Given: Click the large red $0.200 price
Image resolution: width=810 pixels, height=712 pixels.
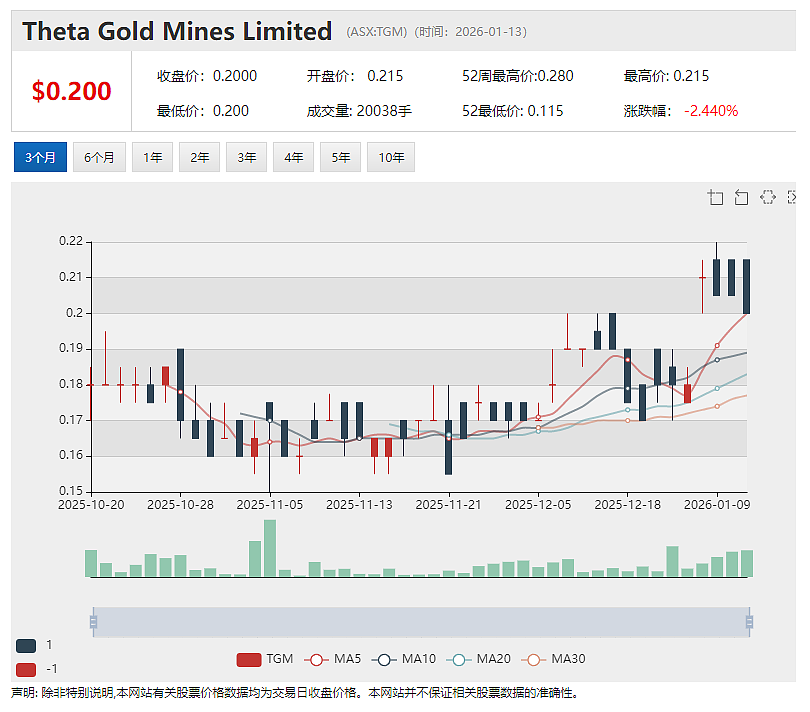Looking at the screenshot, I should [x=71, y=91].
